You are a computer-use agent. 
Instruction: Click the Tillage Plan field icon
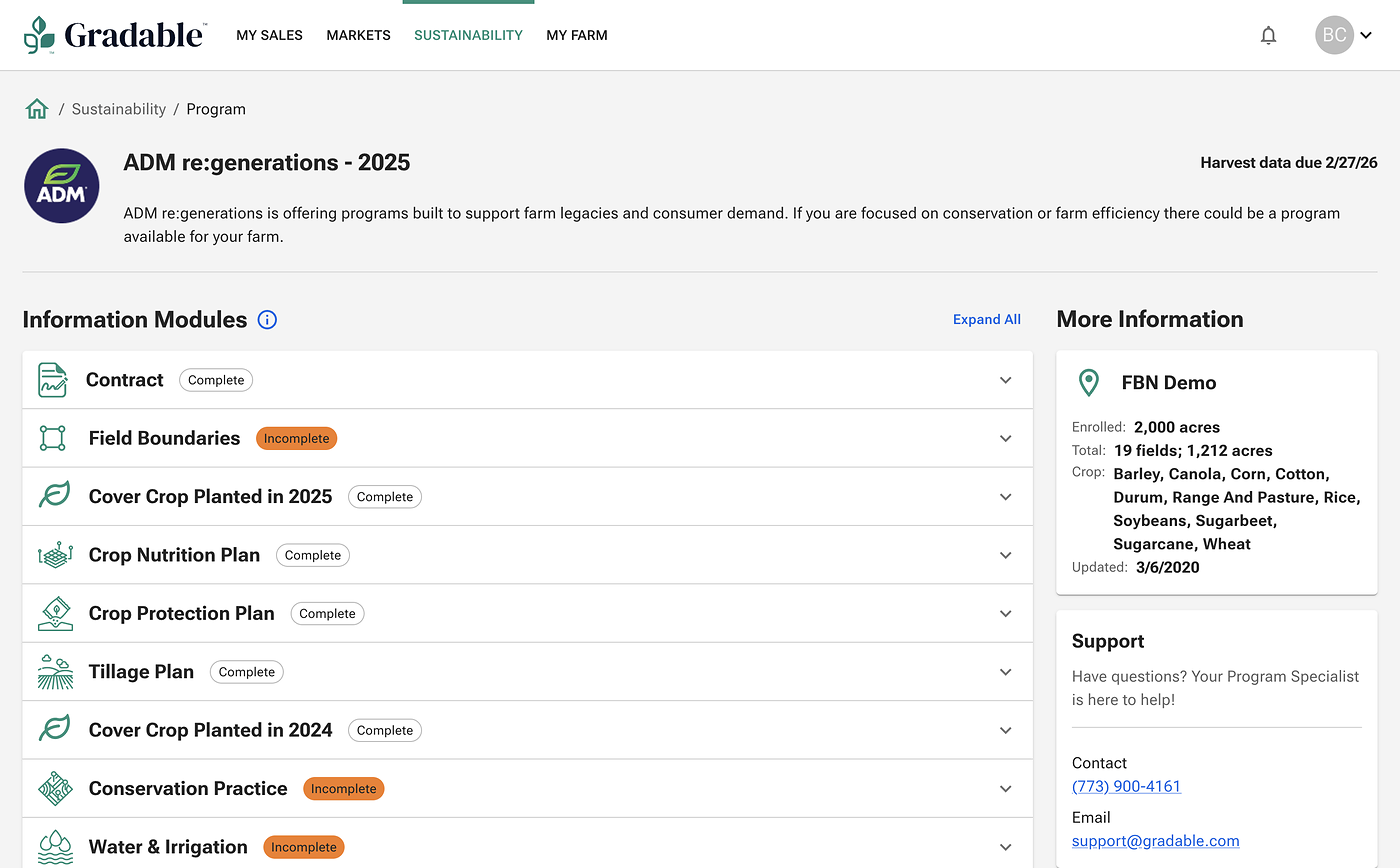[55, 672]
